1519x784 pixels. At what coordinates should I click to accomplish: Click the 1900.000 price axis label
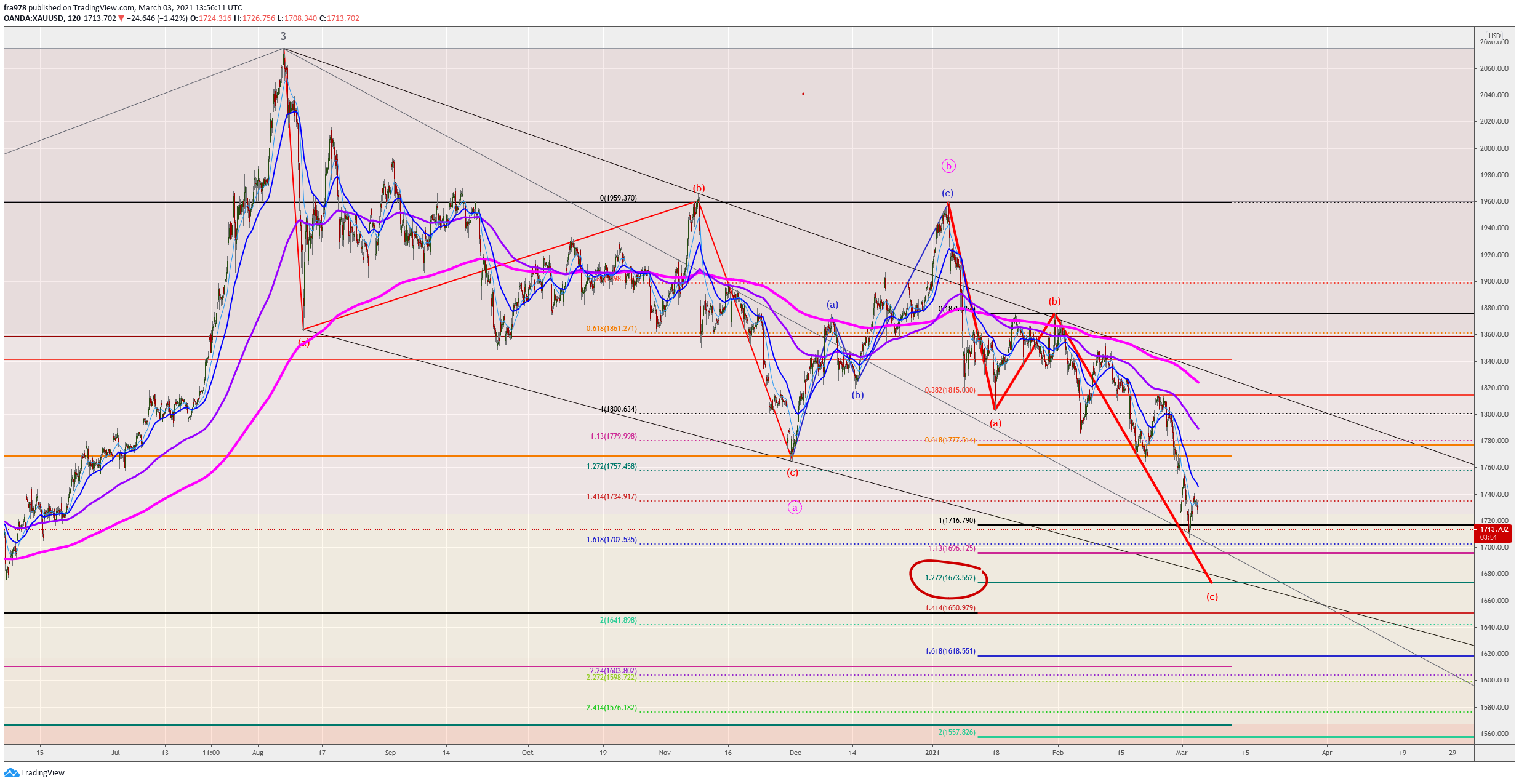[1494, 281]
